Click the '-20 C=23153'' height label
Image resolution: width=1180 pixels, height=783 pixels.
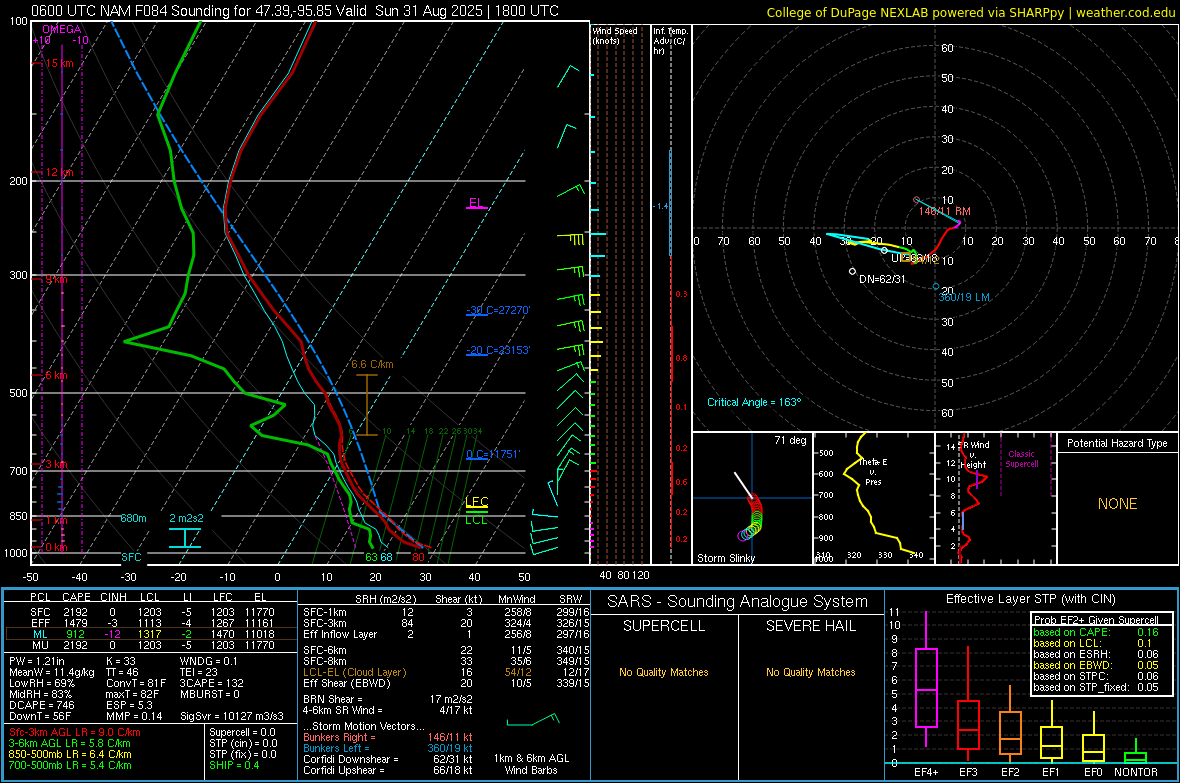coord(498,350)
